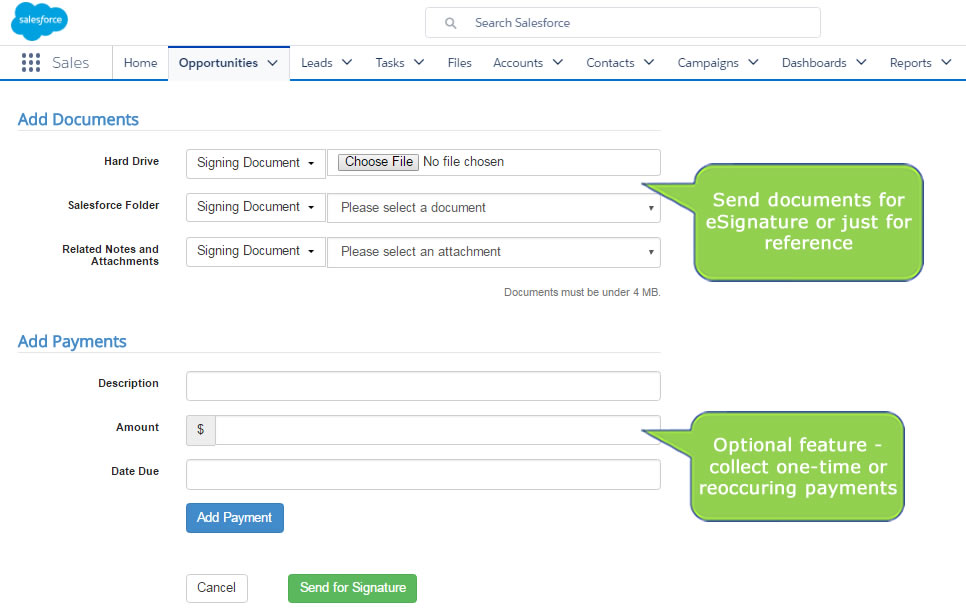966x613 pixels.
Task: Click the Cancel button
Action: [x=217, y=588]
